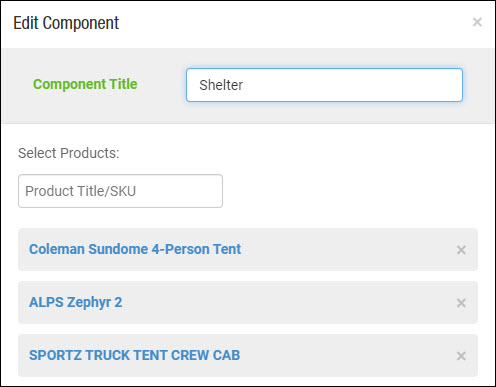496x387 pixels.
Task: Remove ALPS Zephyr 2 from products
Action: (x=461, y=303)
